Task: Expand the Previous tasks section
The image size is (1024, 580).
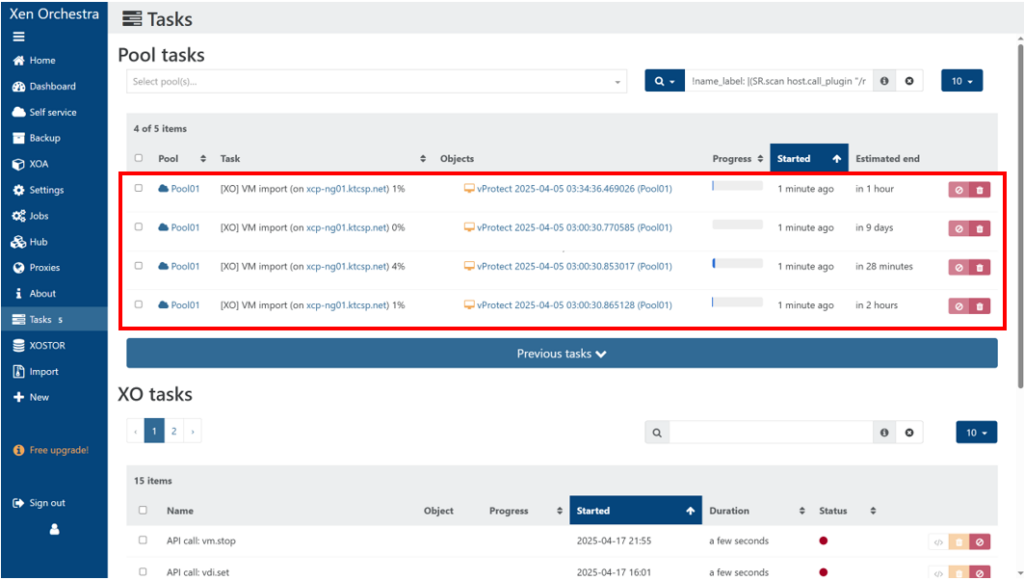Action: click(x=561, y=353)
